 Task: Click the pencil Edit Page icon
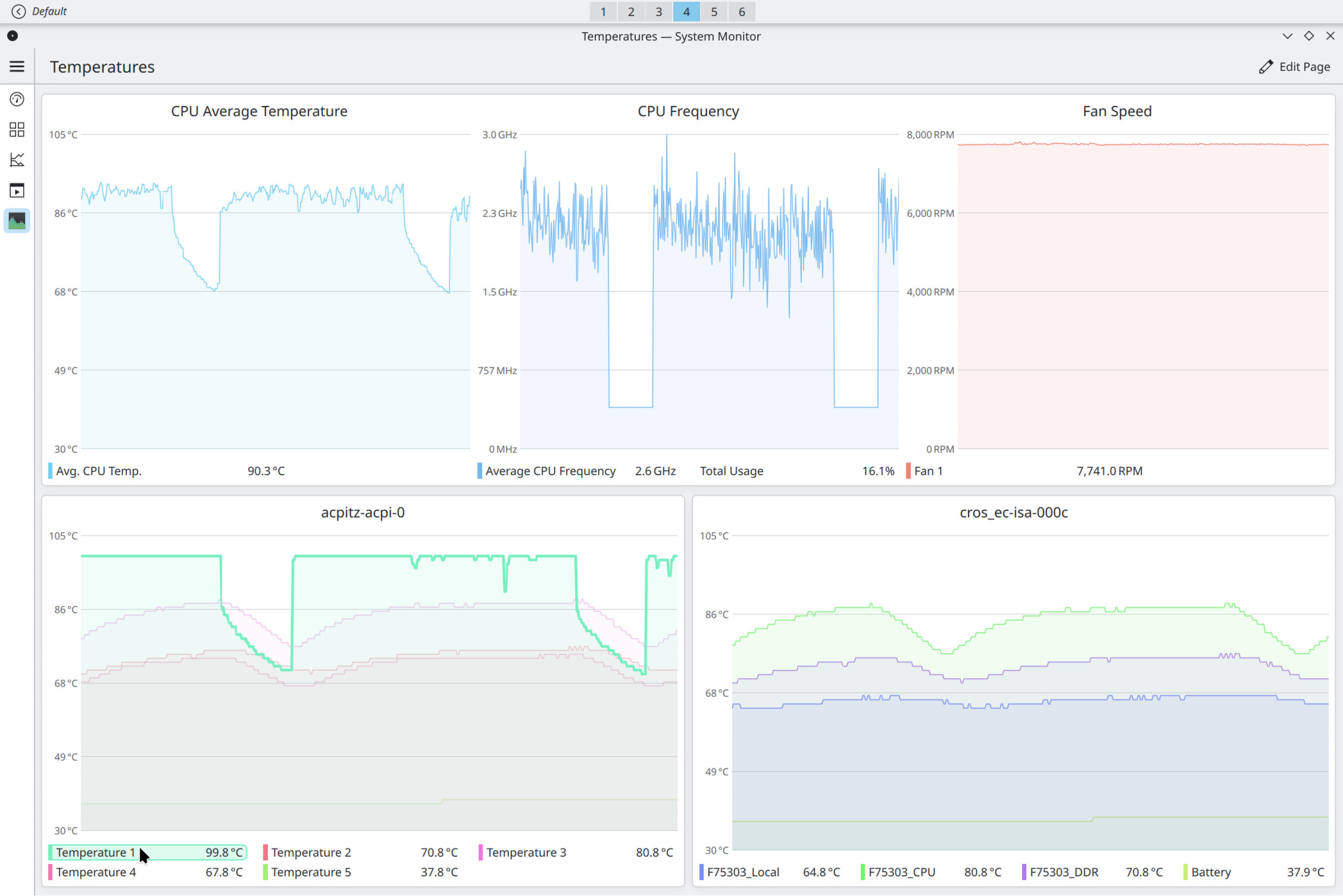click(1266, 67)
